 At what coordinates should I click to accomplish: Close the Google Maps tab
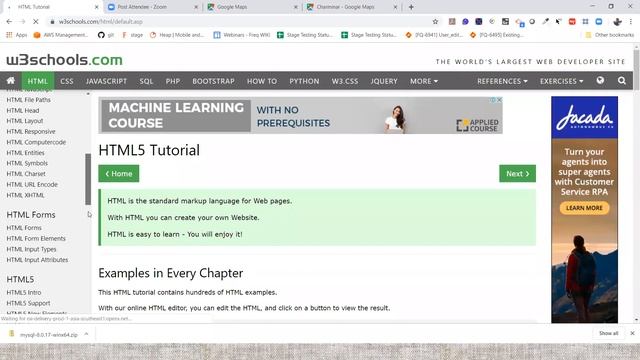click(x=296, y=7)
